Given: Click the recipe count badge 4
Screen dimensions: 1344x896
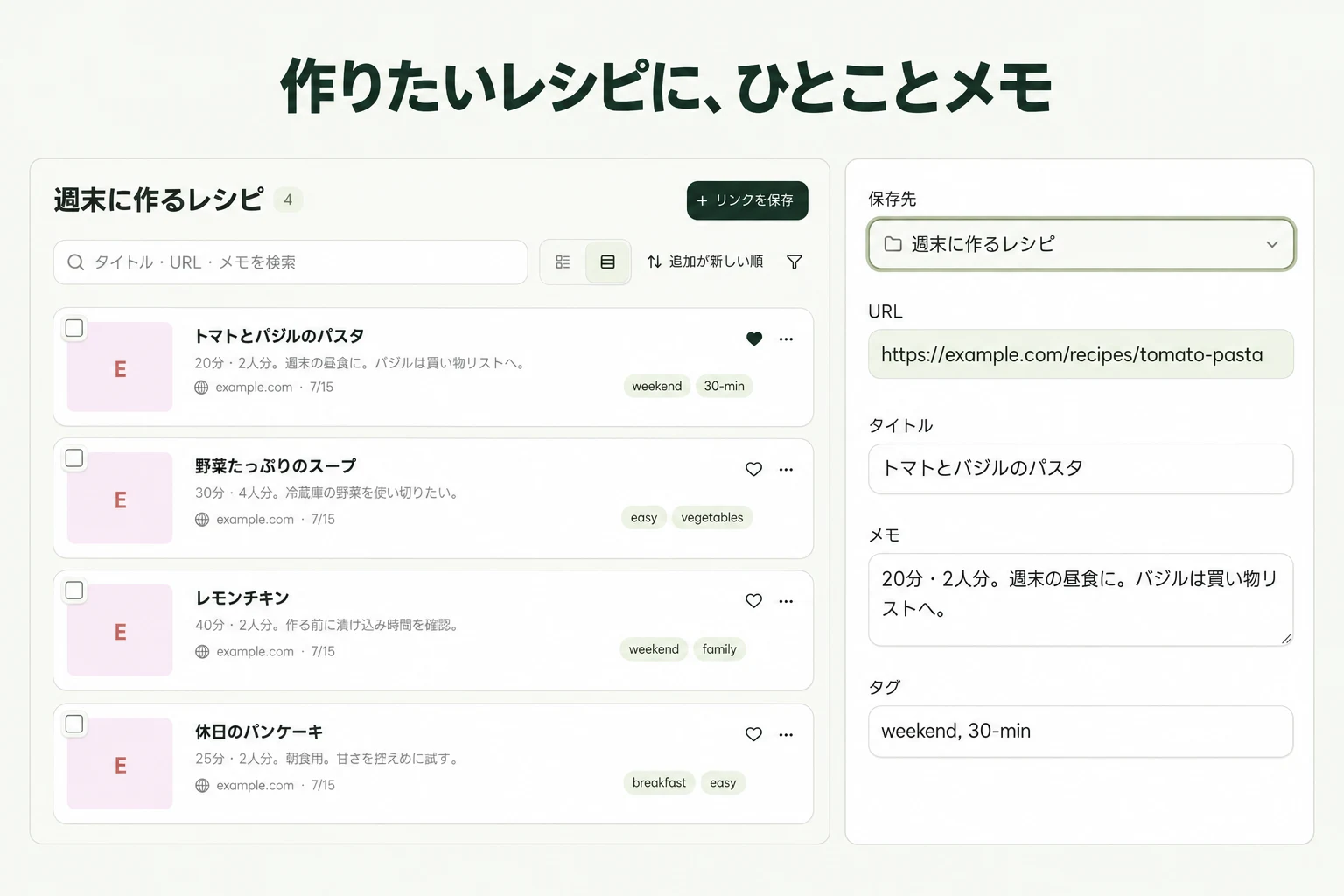Looking at the screenshot, I should click(288, 199).
